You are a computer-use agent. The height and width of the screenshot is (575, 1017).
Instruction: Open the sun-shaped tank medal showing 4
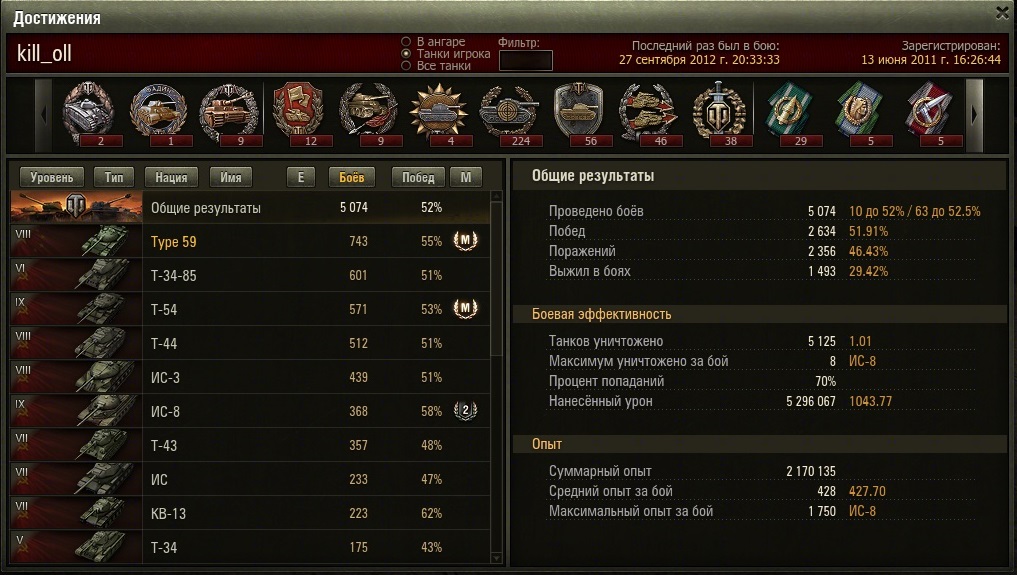(x=439, y=113)
